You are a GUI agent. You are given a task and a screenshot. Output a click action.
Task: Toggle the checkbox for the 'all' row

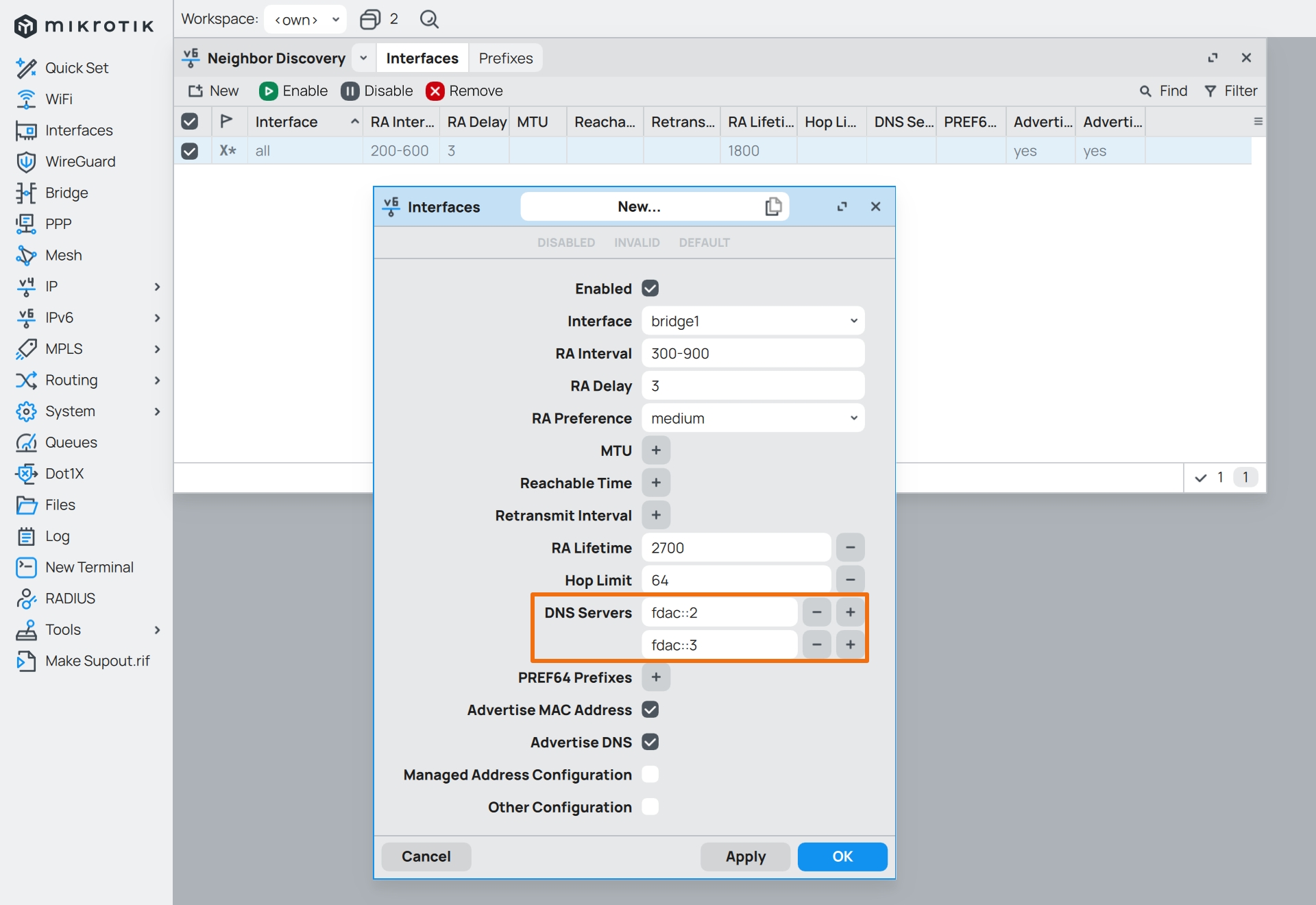(x=190, y=151)
